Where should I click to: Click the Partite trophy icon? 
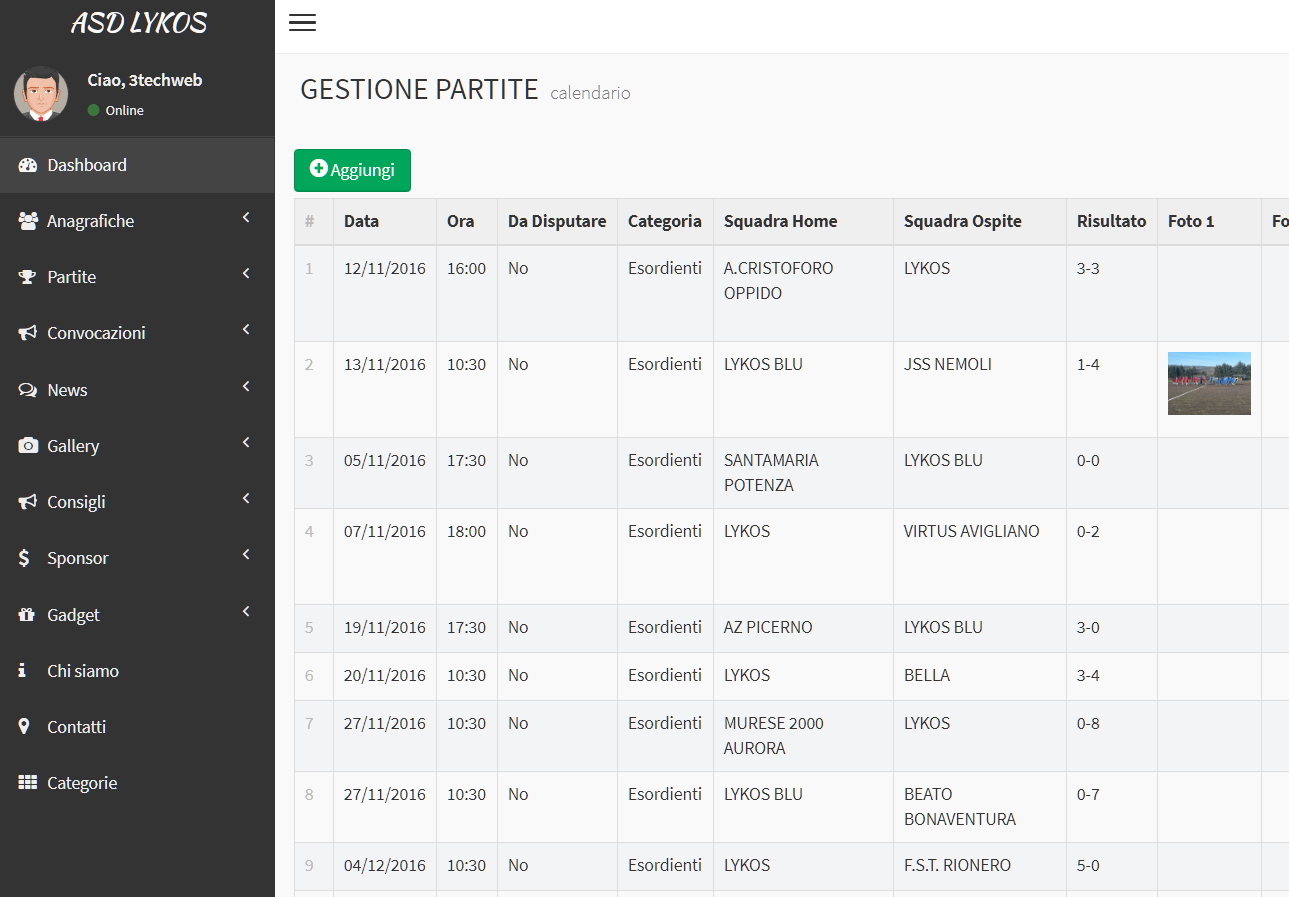click(x=27, y=277)
